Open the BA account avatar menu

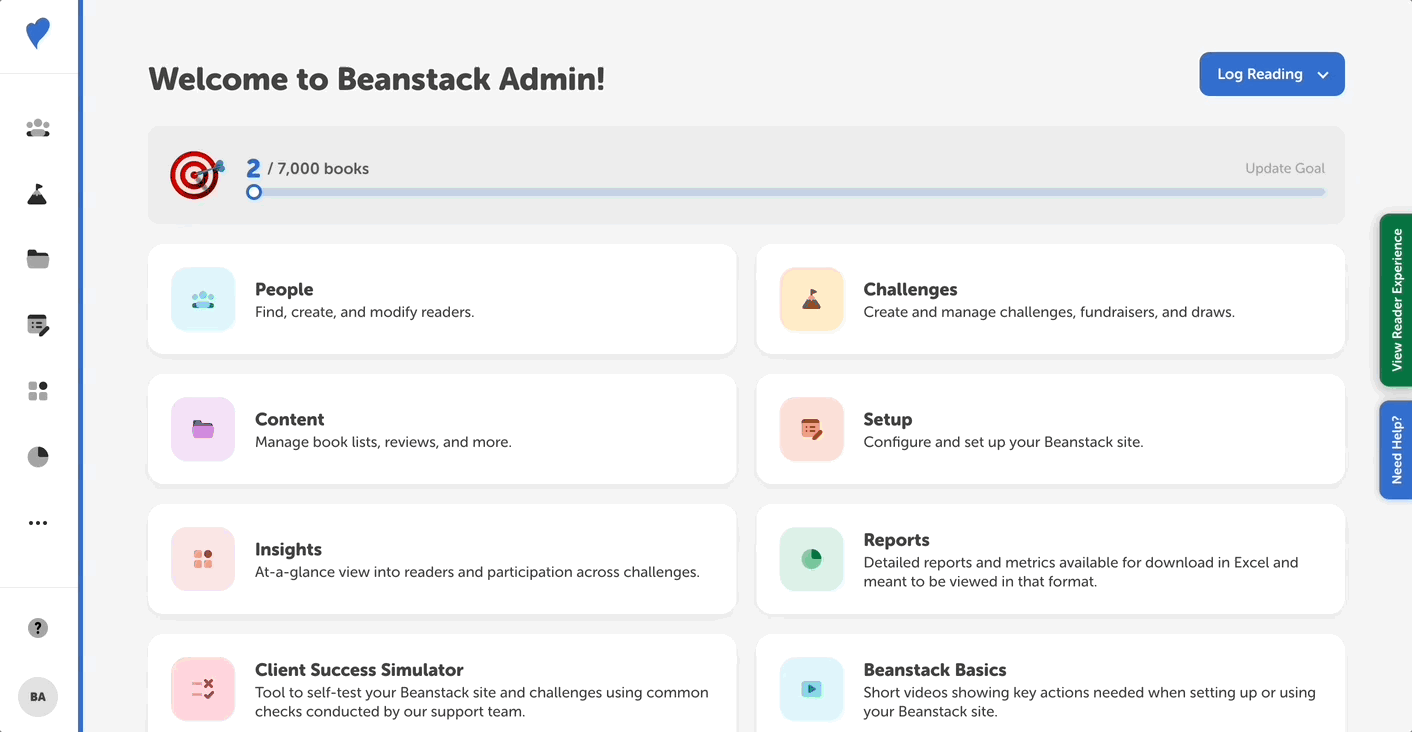pyautogui.click(x=37, y=697)
